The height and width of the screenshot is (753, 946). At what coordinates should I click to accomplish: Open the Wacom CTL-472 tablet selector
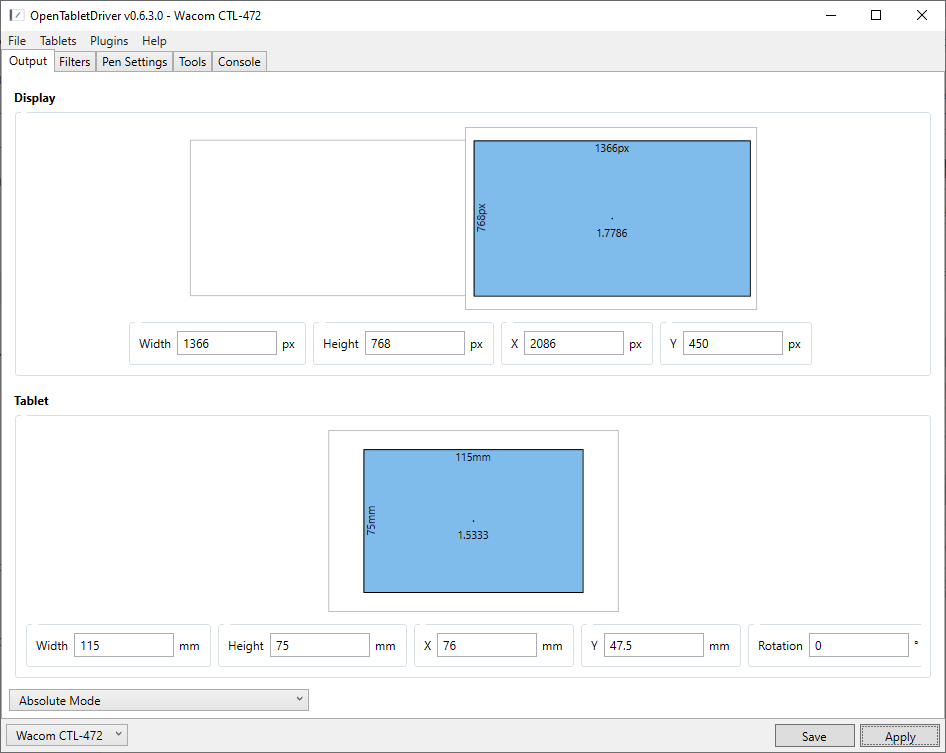(x=67, y=735)
